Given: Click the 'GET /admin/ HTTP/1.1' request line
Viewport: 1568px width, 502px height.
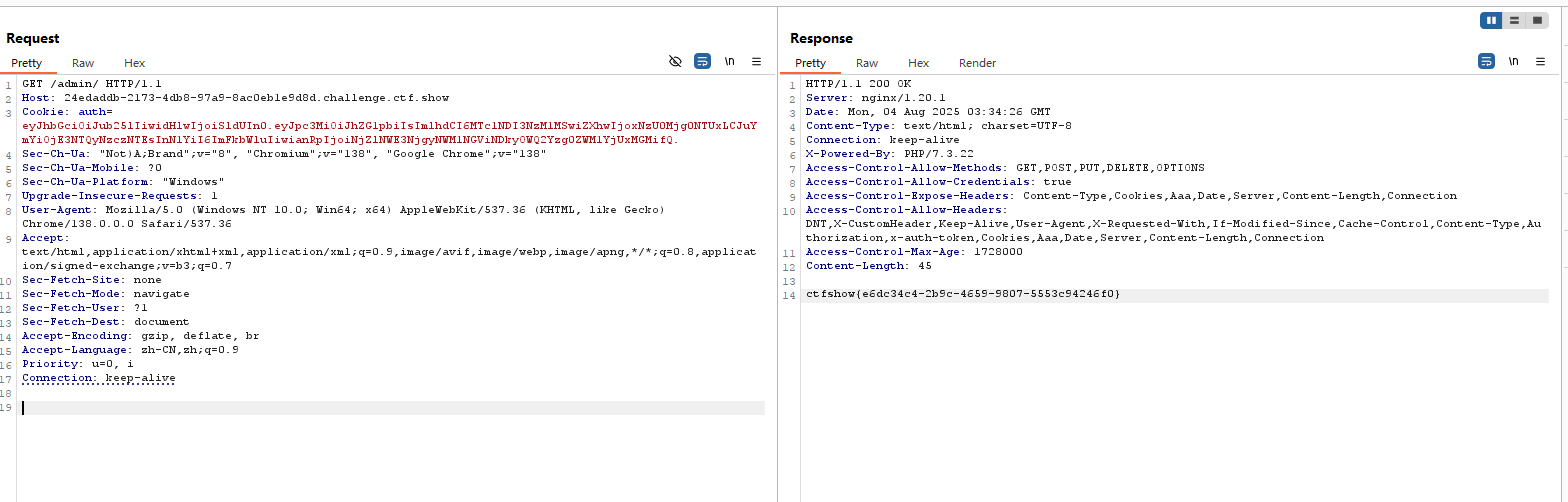Looking at the screenshot, I should coord(91,84).
